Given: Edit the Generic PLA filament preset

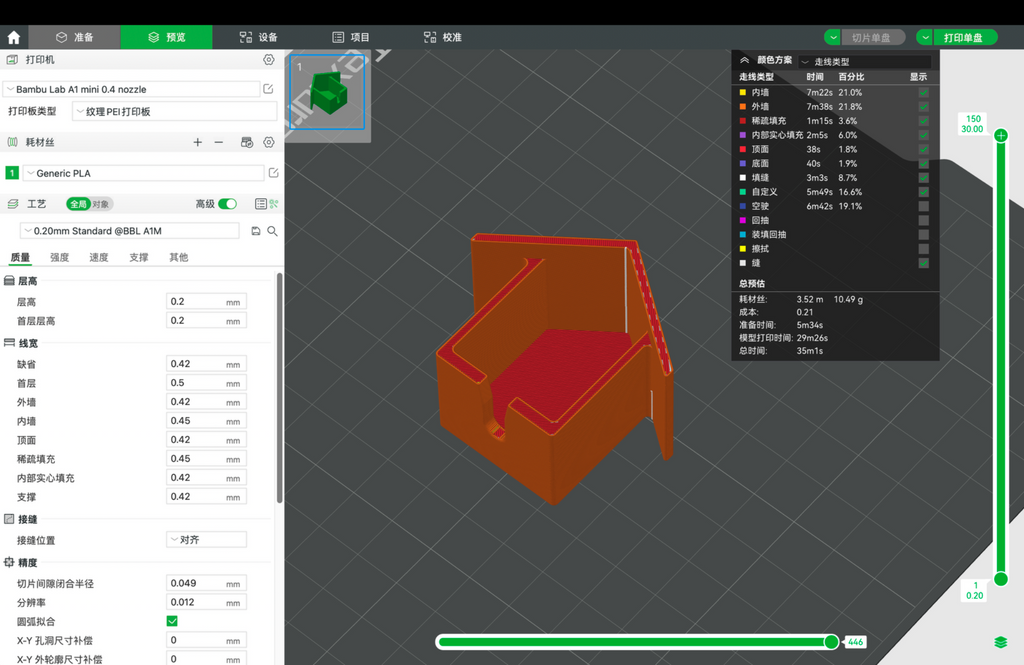Looking at the screenshot, I should (x=274, y=172).
